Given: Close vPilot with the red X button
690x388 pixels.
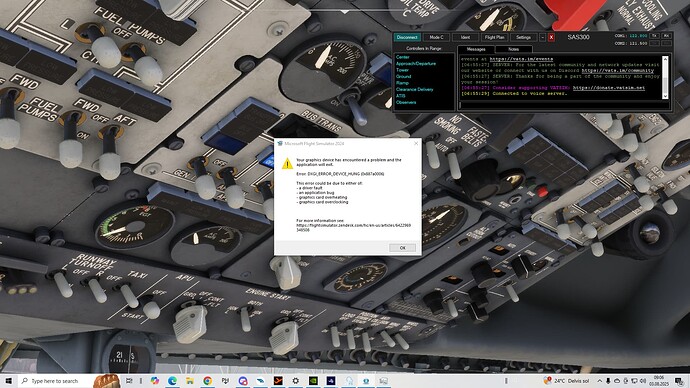Looking at the screenshot, I should click(551, 37).
